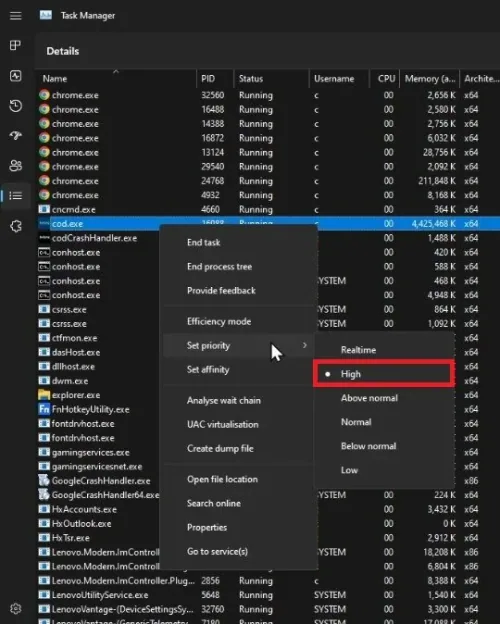This screenshot has height=624, width=500.
Task: Click the LenovoUtilityService.exe icon
Action: point(44,595)
